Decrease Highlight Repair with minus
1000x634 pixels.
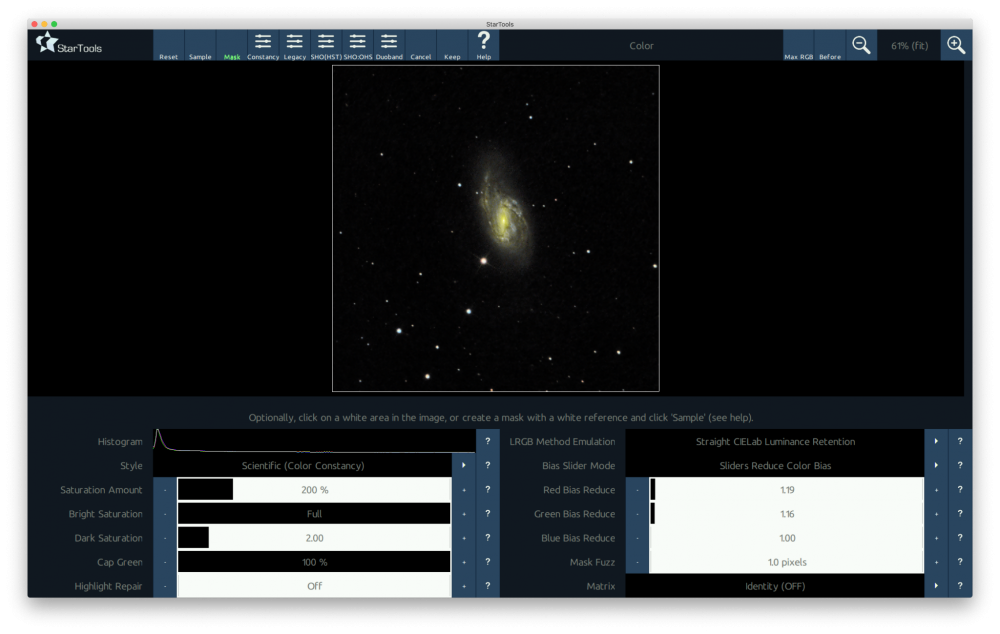165,586
